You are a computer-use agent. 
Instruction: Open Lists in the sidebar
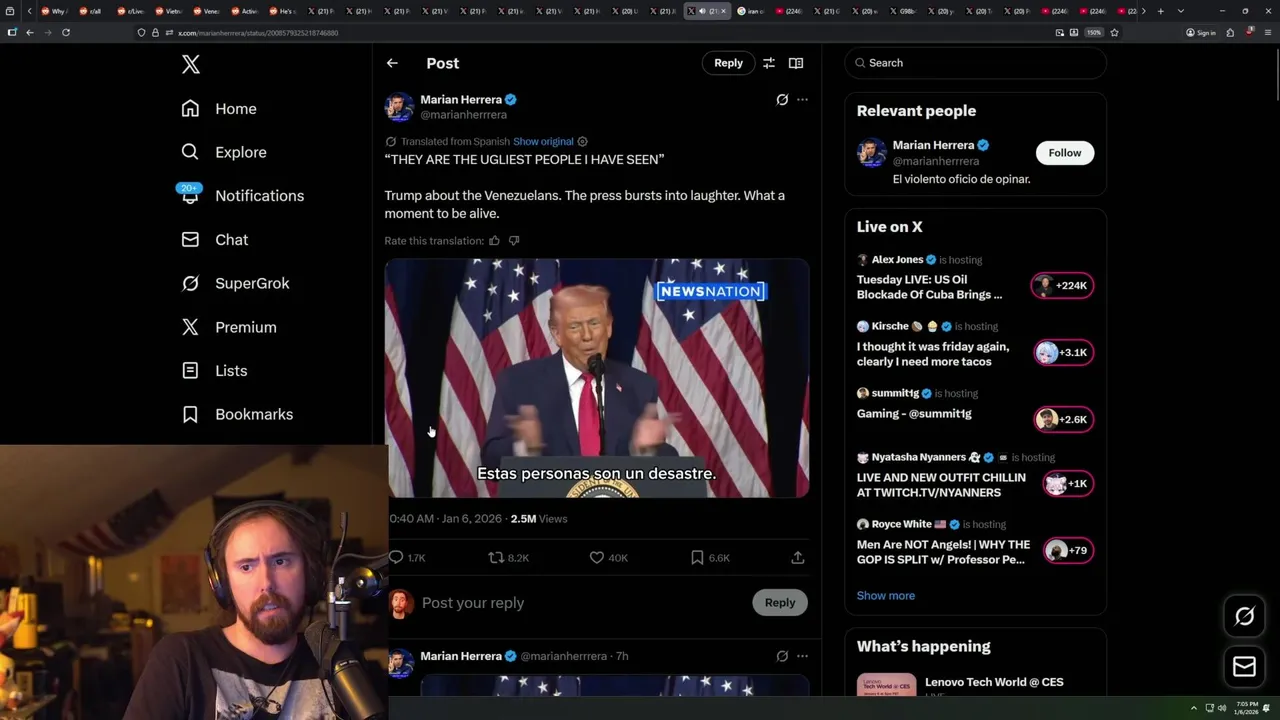pyautogui.click(x=214, y=371)
